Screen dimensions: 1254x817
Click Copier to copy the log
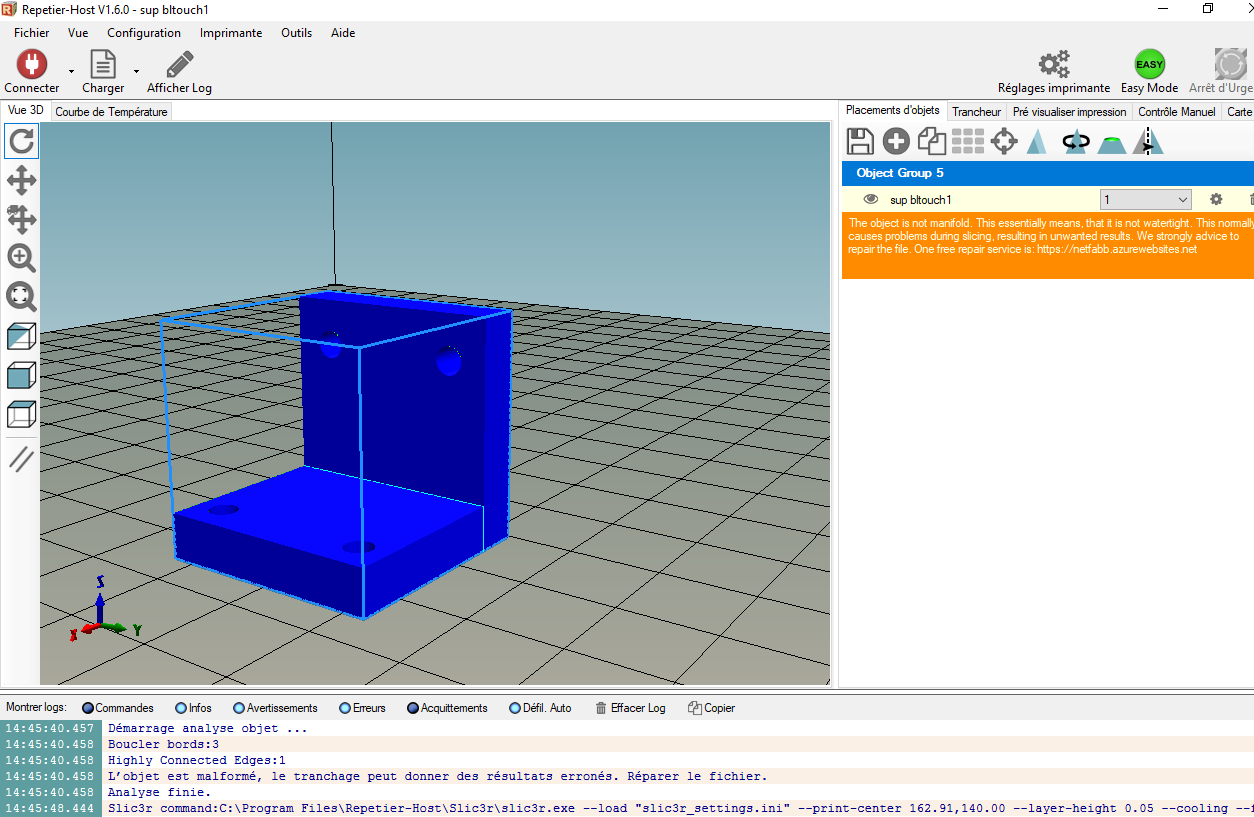coord(711,708)
